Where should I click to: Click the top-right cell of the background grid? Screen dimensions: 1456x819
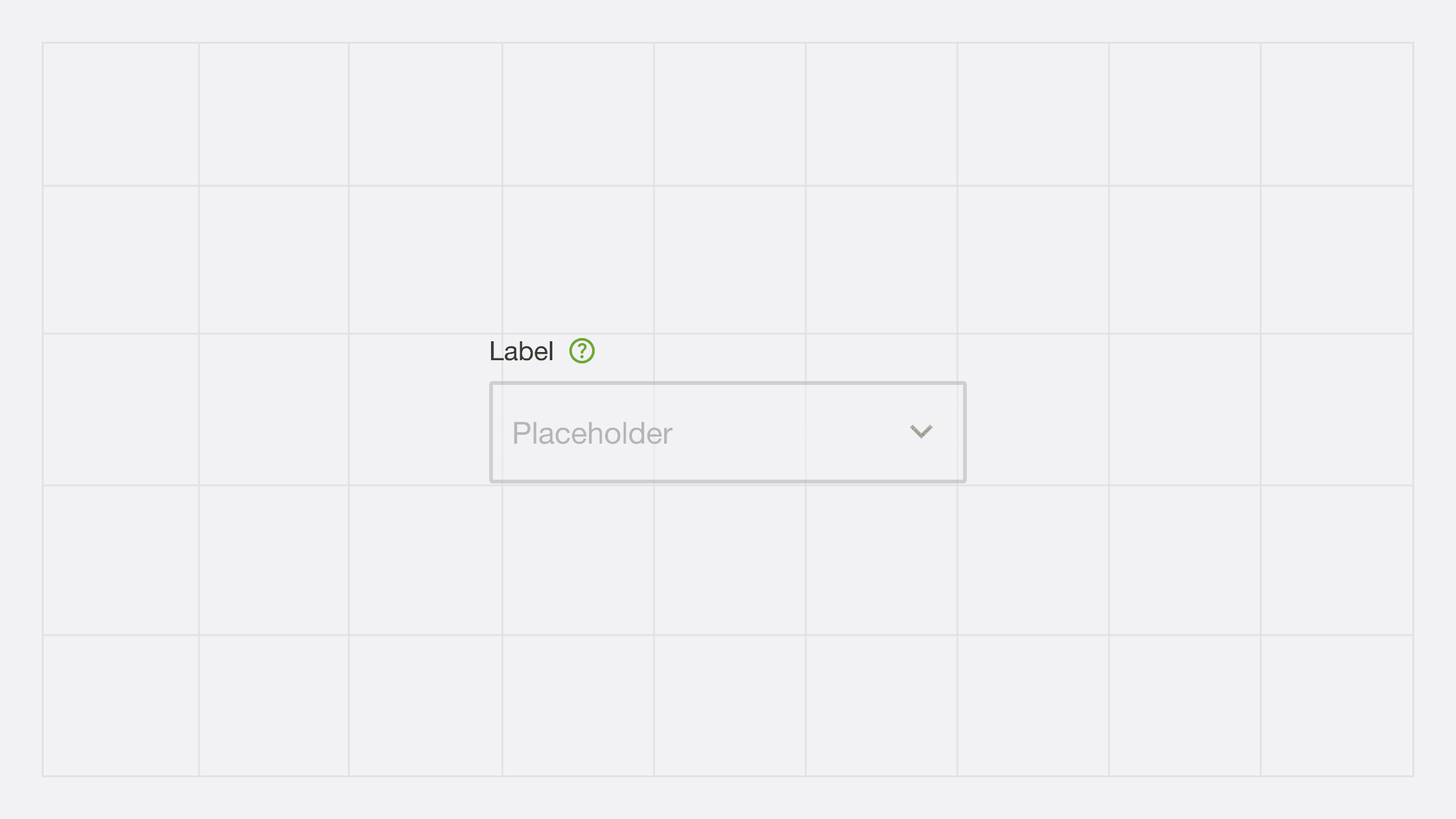coord(1337,114)
